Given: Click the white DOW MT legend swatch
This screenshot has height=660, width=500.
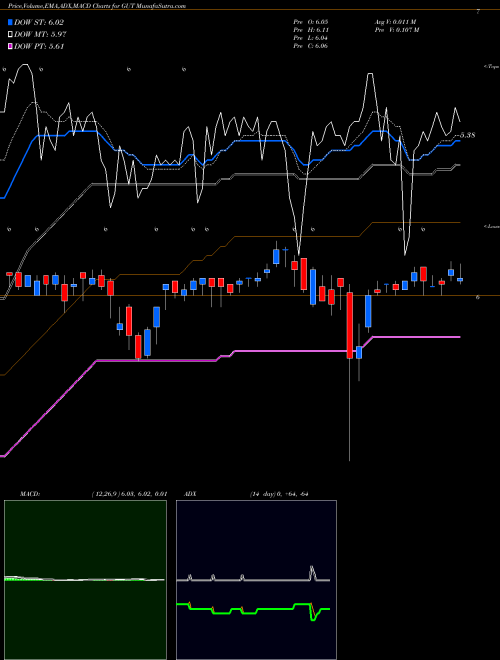Looking at the screenshot, I should [x=10, y=35].
